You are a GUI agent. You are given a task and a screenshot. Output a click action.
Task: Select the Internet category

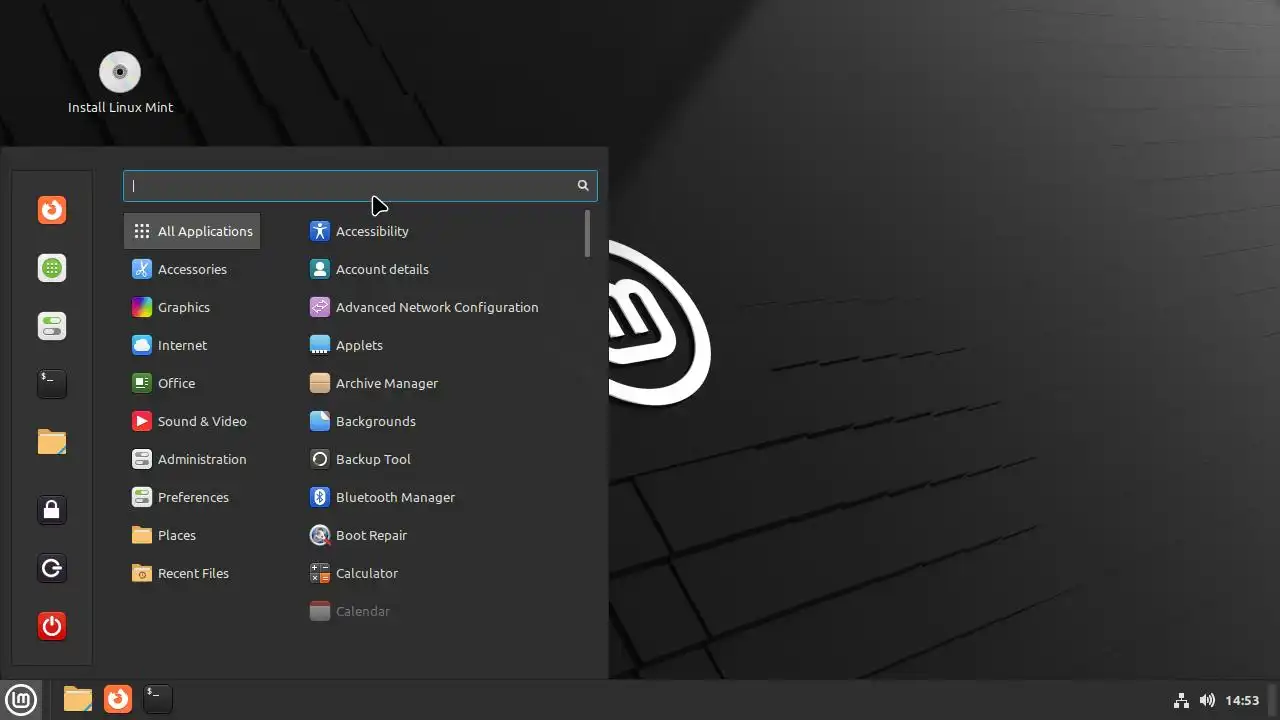(x=192, y=345)
